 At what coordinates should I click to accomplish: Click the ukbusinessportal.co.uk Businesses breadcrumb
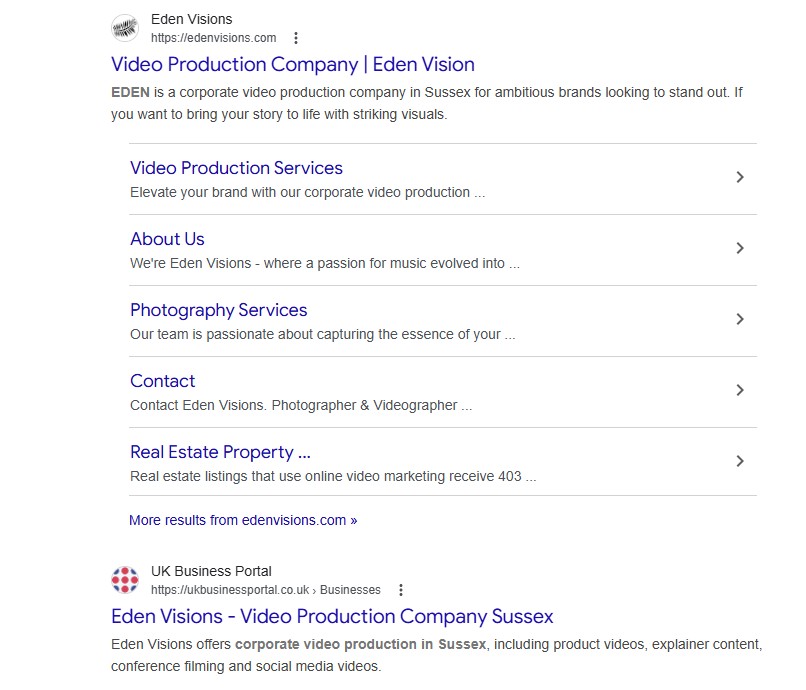click(x=265, y=590)
